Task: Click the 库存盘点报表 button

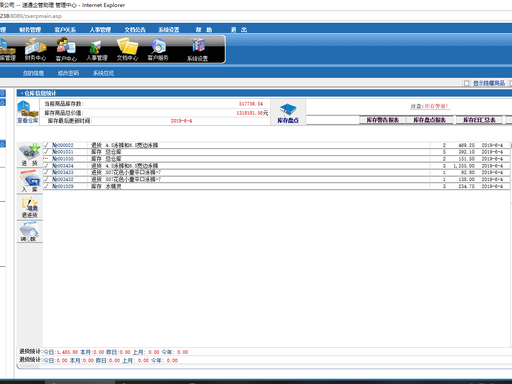Action: (x=430, y=120)
